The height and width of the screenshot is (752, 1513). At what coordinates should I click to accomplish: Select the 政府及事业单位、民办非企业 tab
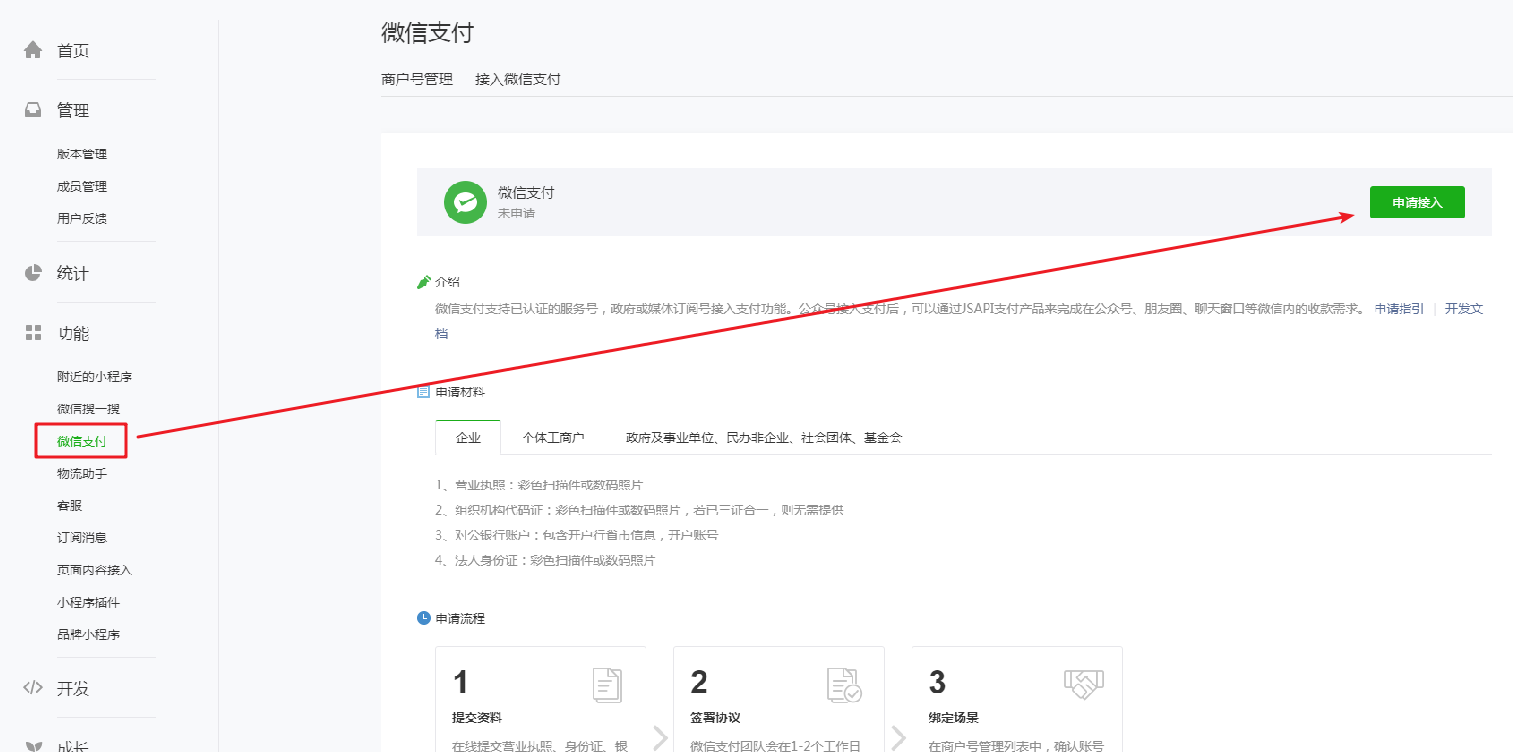pyautogui.click(x=764, y=438)
